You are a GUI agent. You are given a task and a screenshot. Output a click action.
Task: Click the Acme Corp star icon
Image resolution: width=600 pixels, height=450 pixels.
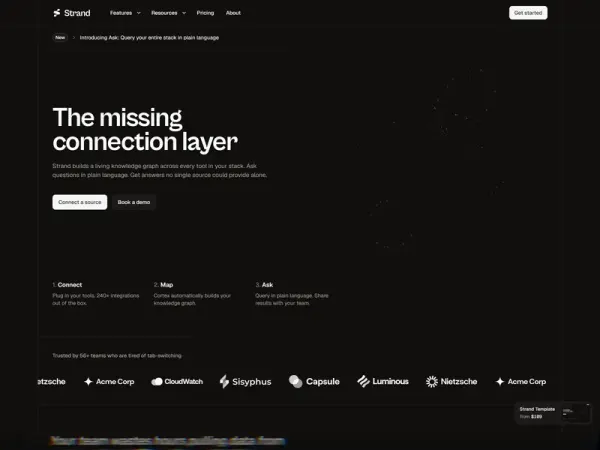[x=88, y=382]
